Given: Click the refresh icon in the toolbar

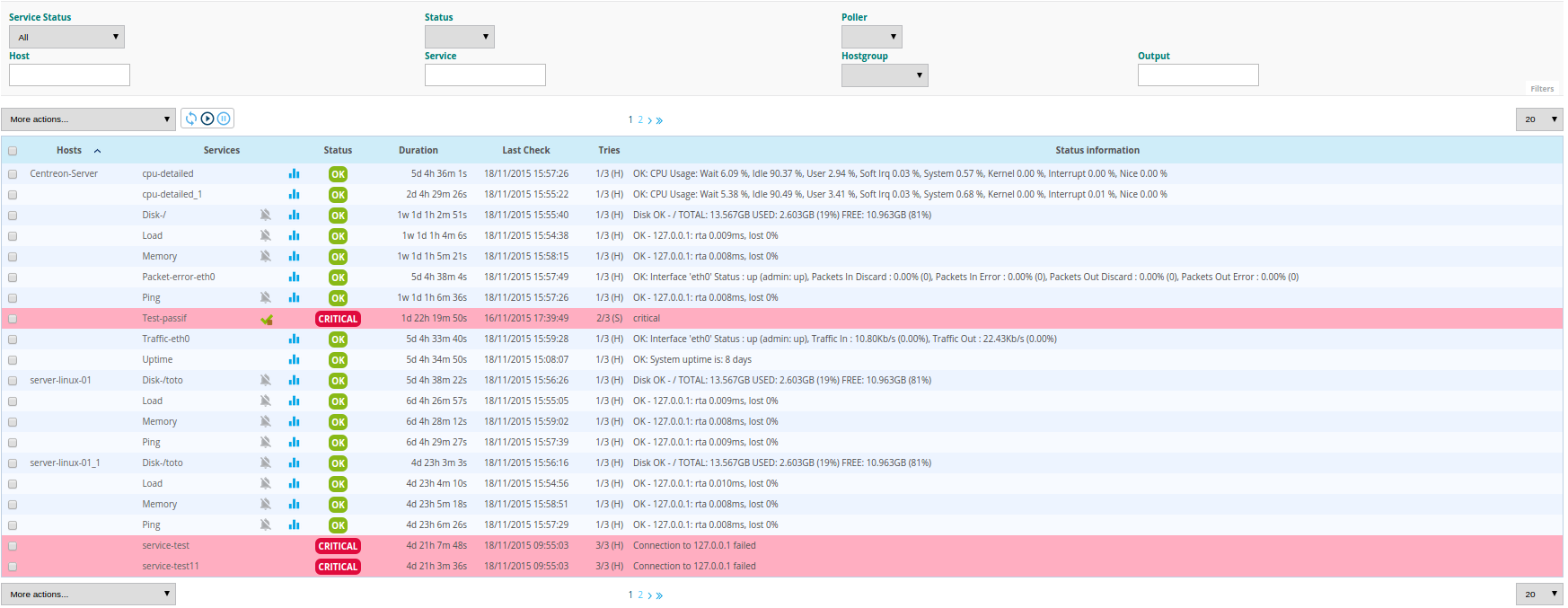Looking at the screenshot, I should coord(191,119).
